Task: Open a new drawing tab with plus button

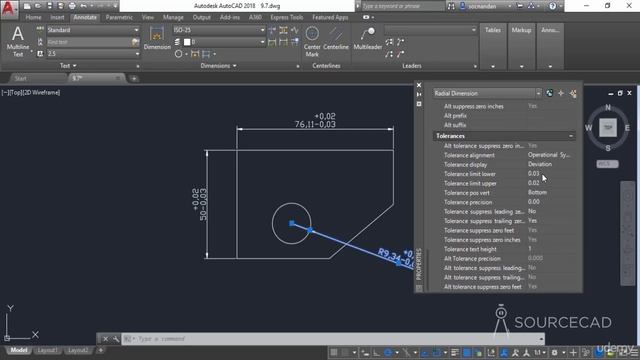Action: click(134, 78)
